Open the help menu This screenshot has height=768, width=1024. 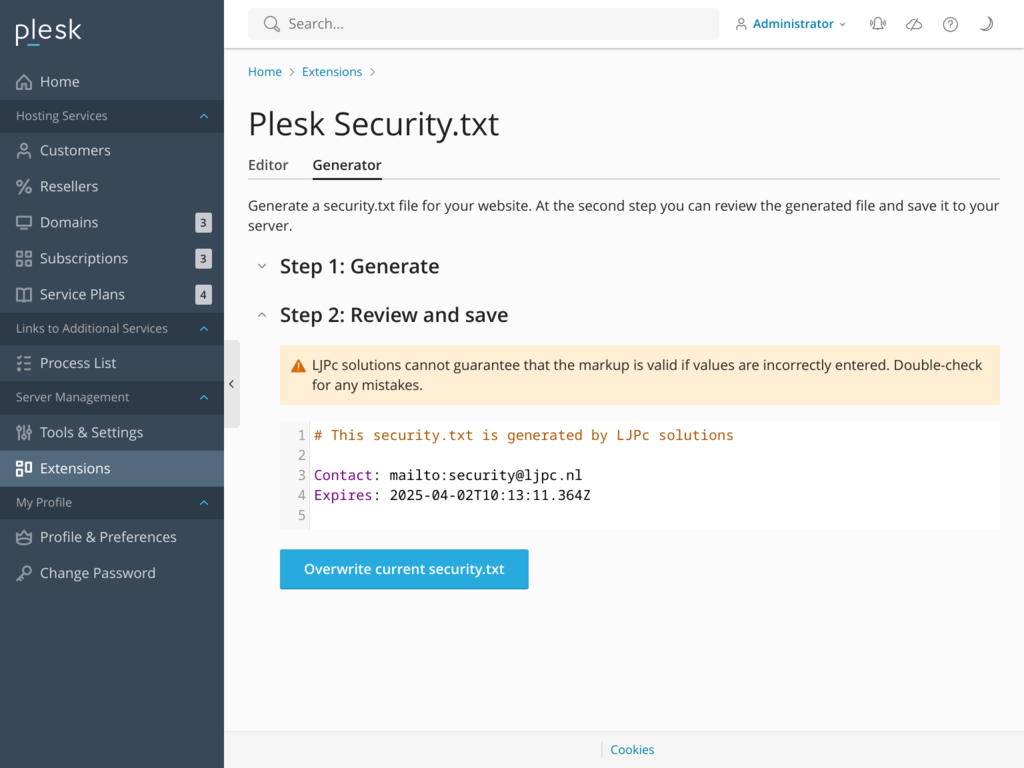tap(949, 24)
